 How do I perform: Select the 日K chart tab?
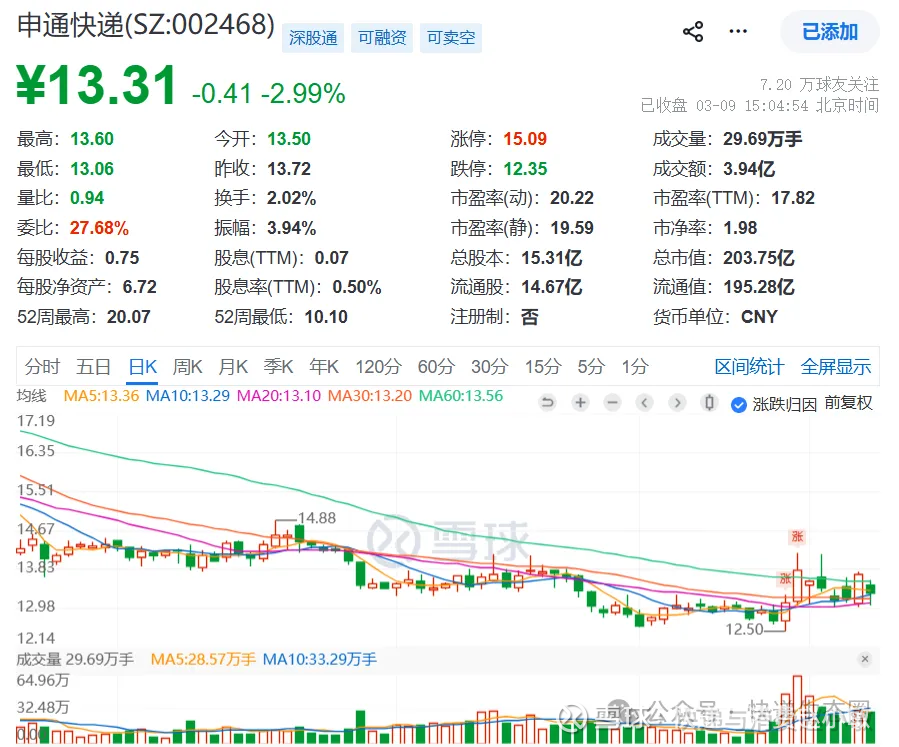143,366
